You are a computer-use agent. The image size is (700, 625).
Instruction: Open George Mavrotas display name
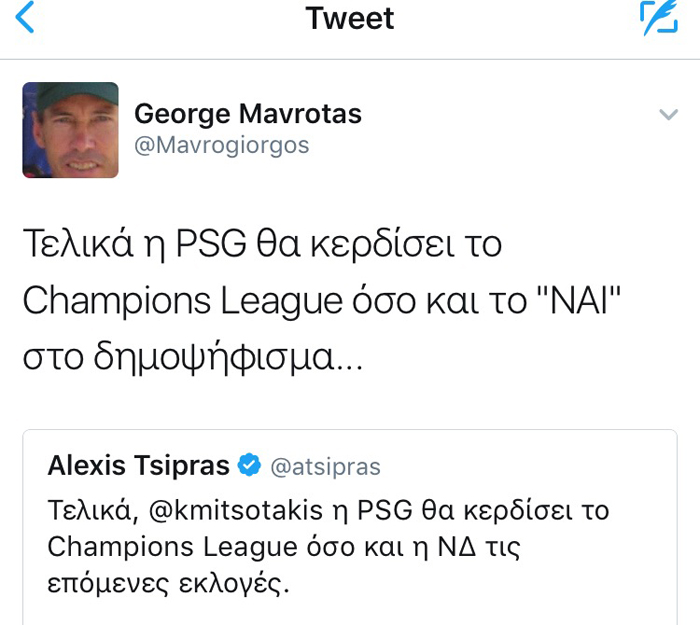248,114
